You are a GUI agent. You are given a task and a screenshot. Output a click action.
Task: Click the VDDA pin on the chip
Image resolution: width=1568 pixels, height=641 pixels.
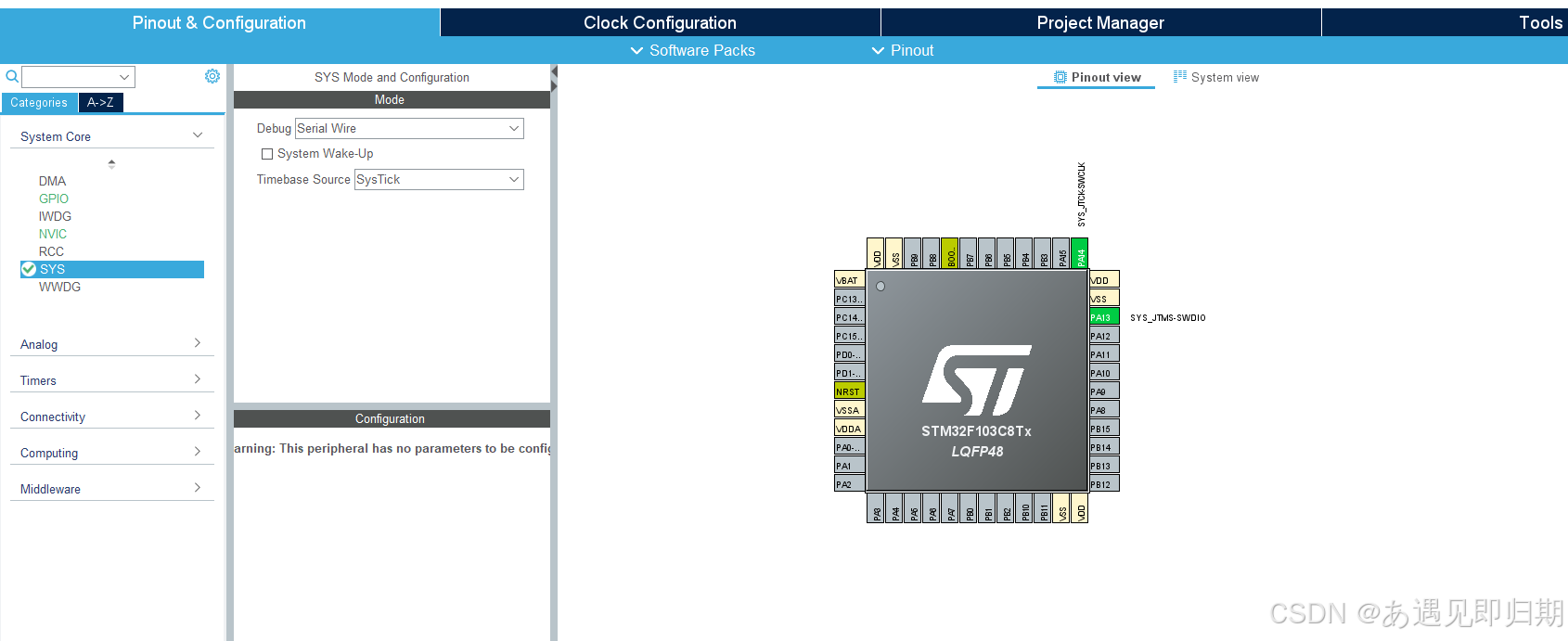(850, 429)
